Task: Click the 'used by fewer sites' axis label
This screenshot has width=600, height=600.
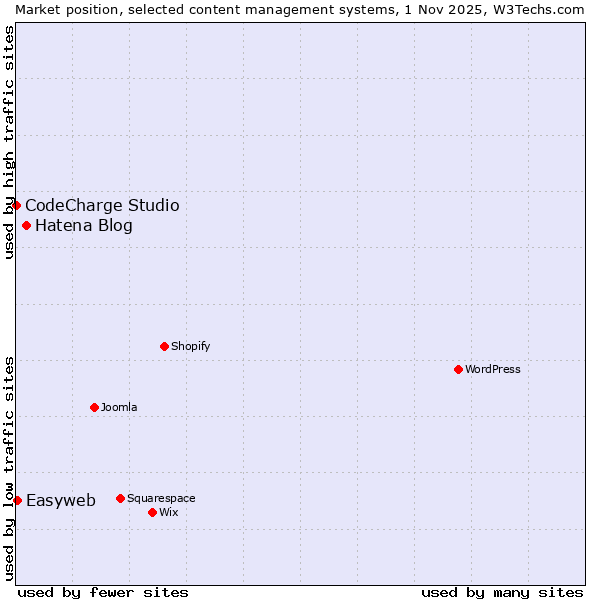Action: pos(103,592)
